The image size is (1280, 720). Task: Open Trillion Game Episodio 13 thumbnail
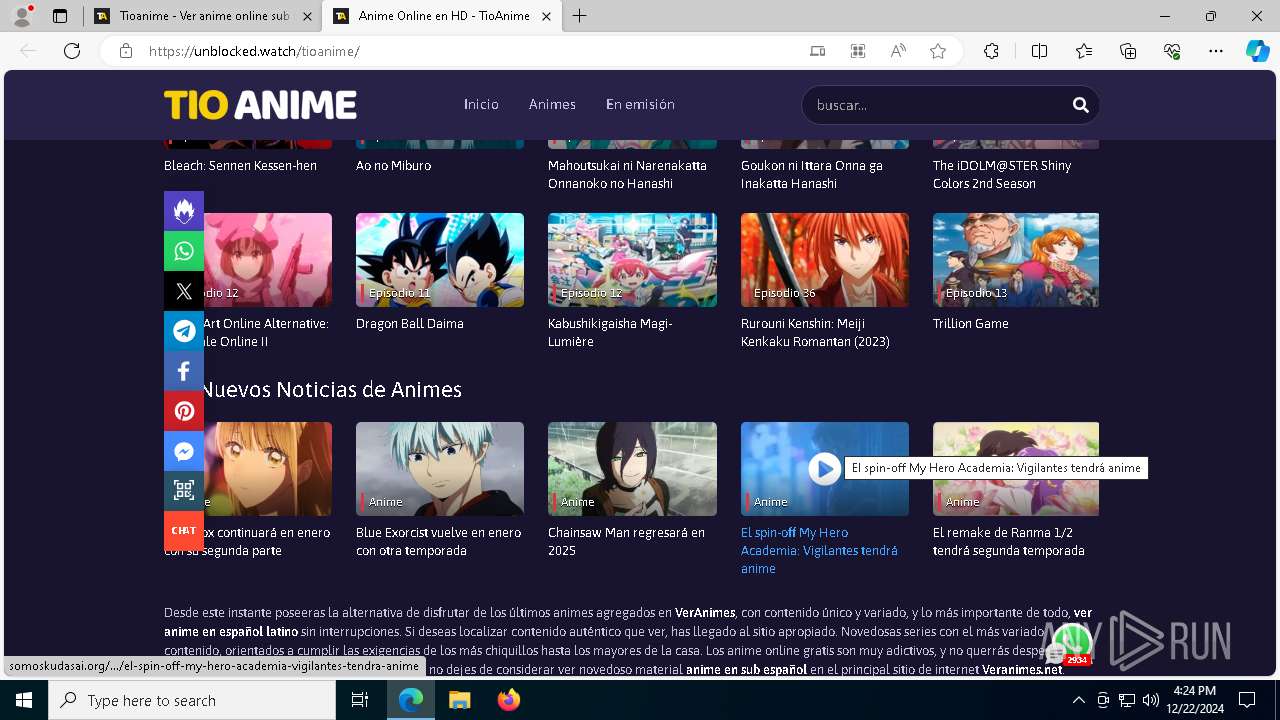pyautogui.click(x=1016, y=260)
